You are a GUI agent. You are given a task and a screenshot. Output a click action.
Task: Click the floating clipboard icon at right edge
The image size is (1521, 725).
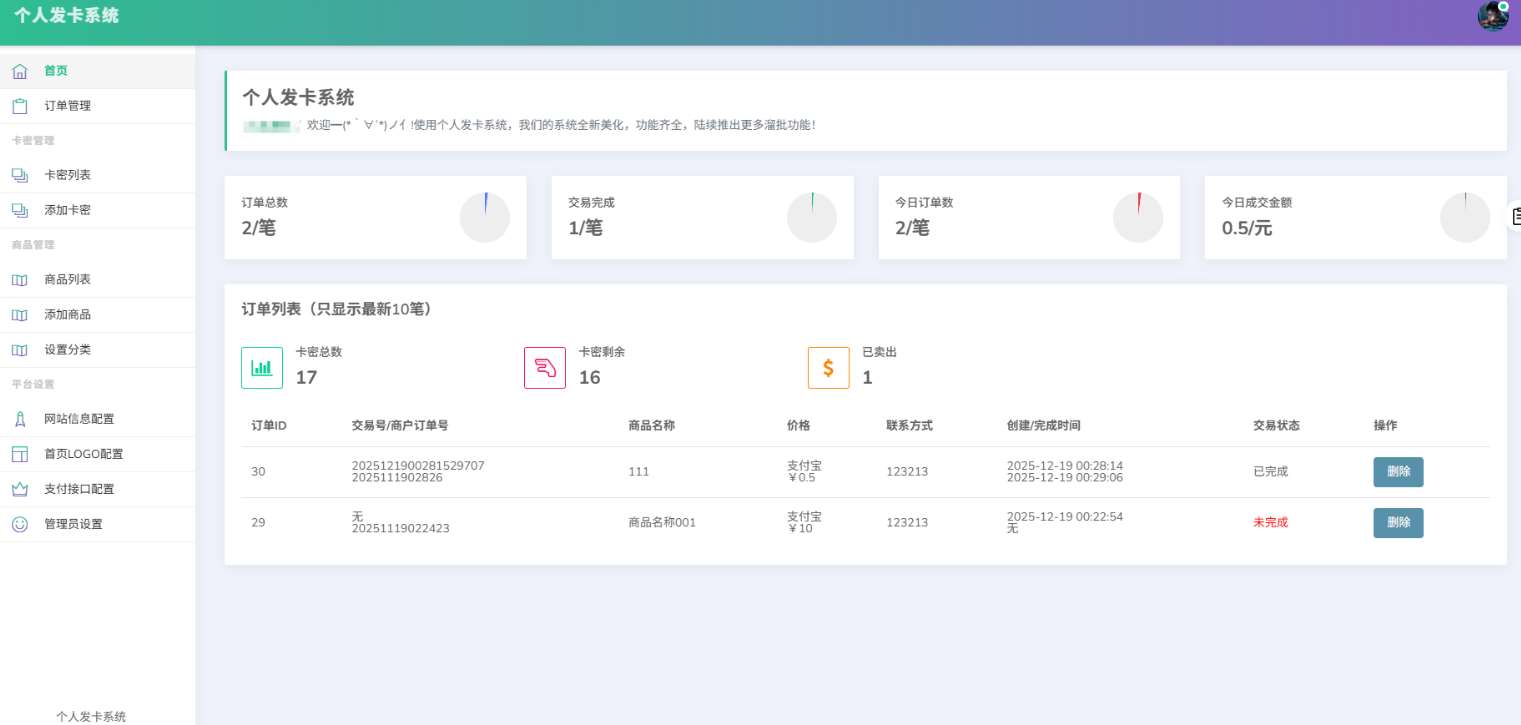point(1516,215)
